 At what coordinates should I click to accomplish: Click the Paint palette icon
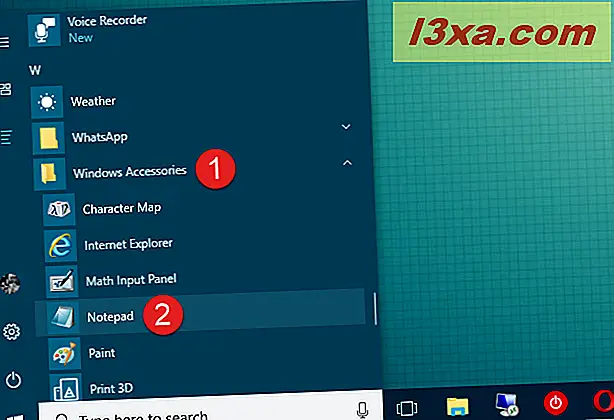click(65, 353)
